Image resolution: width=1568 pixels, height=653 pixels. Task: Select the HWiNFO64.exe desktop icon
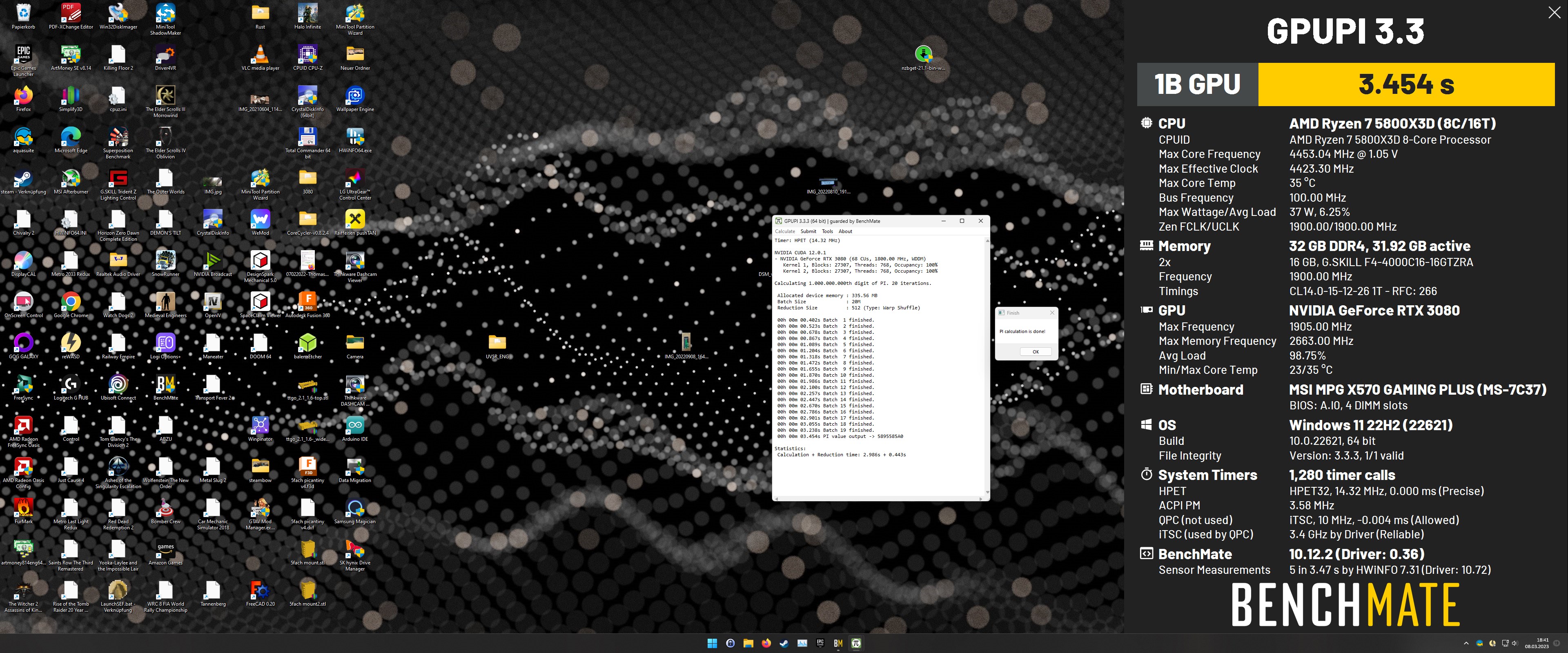pos(355,140)
